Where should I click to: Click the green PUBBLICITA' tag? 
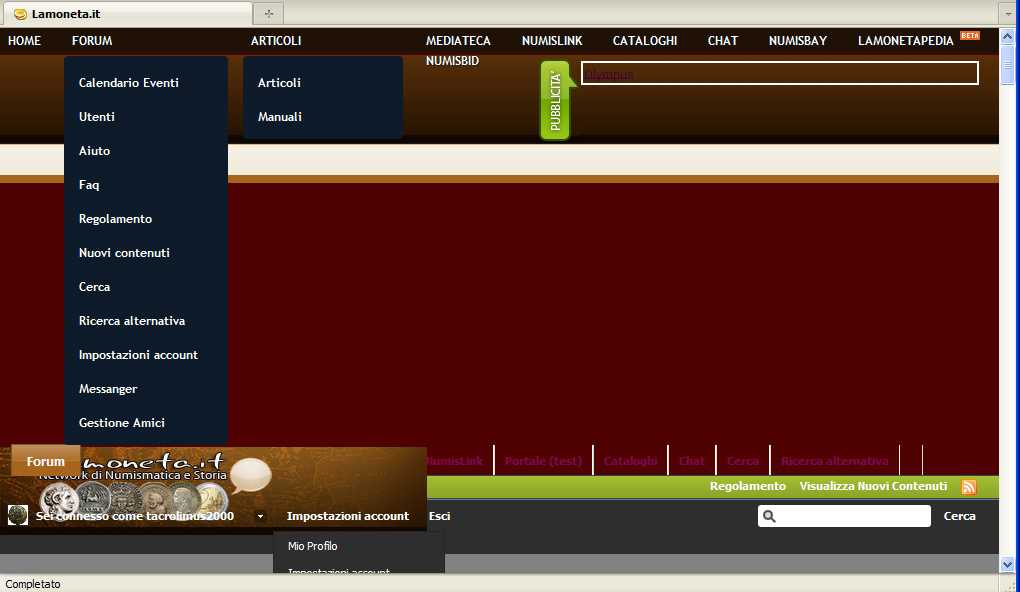point(555,101)
